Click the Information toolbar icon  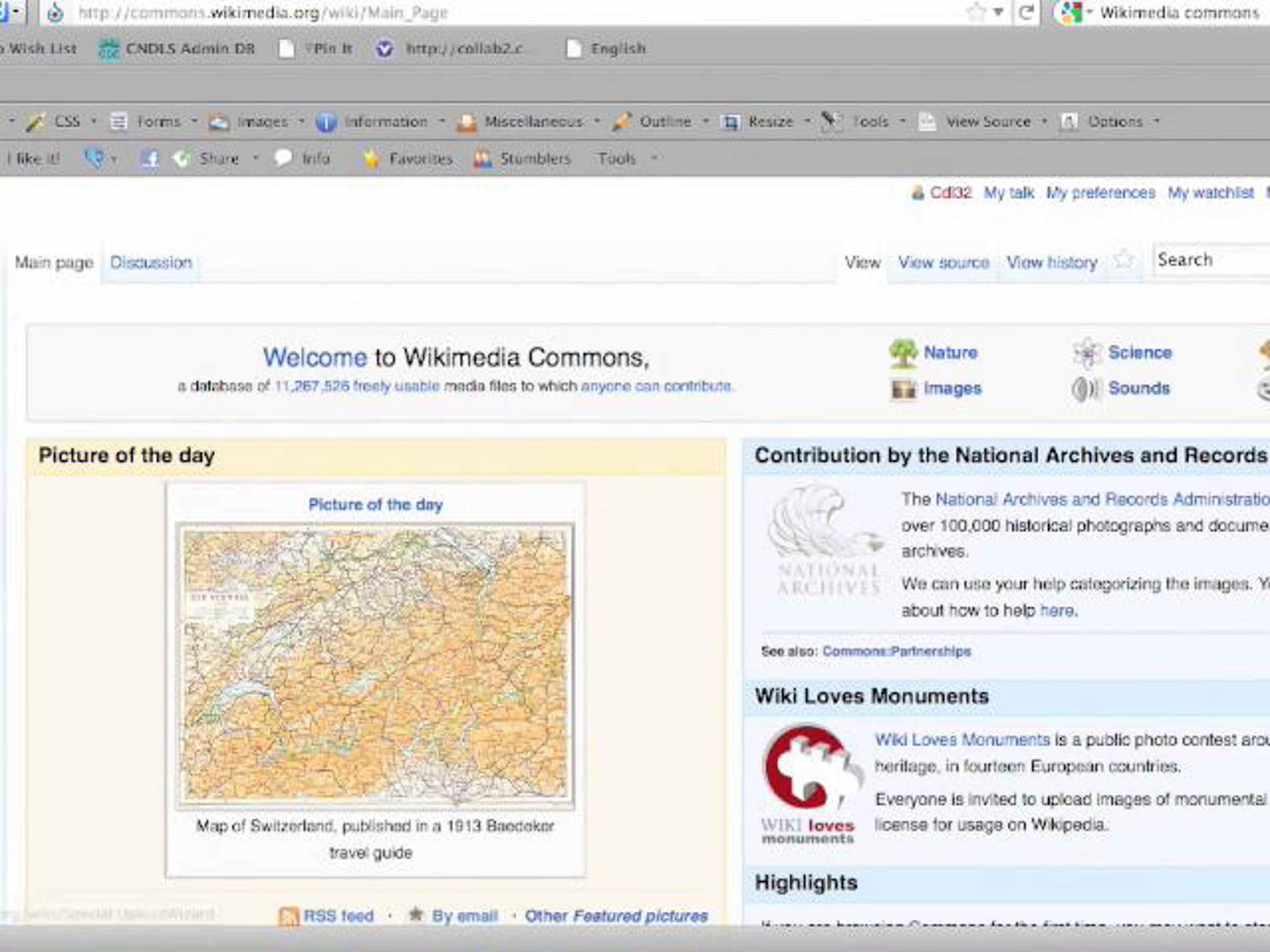point(326,122)
